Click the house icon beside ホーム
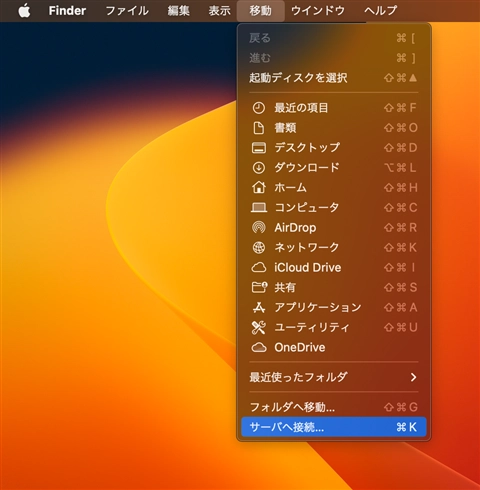 [259, 187]
